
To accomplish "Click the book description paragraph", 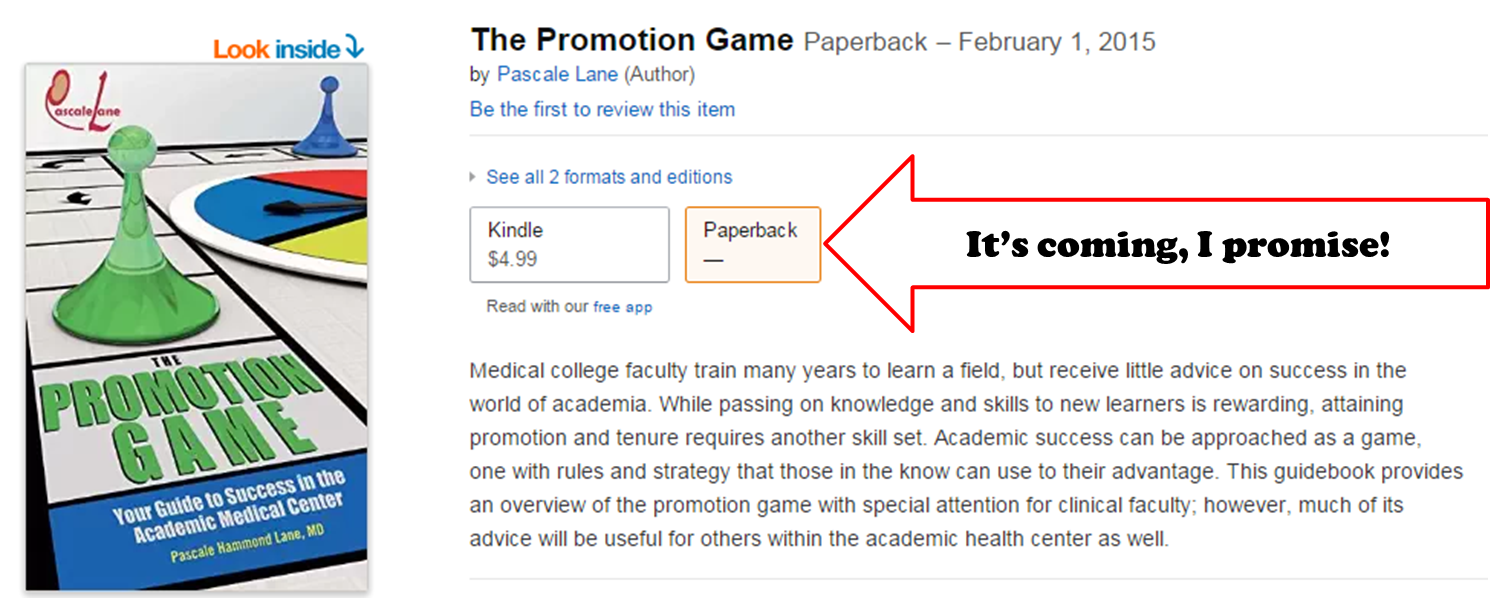I will pos(966,455).
